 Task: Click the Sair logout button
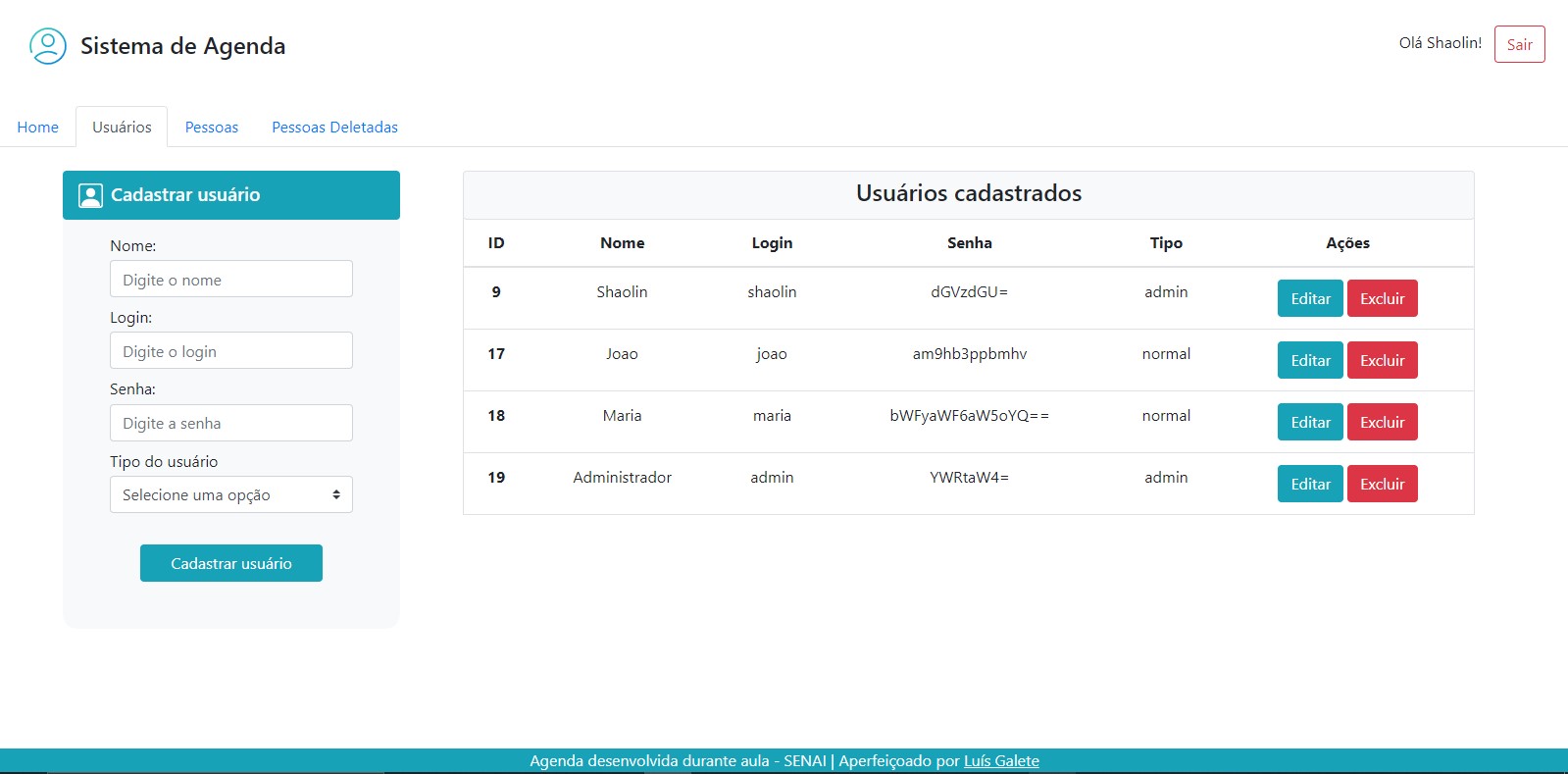1519,44
